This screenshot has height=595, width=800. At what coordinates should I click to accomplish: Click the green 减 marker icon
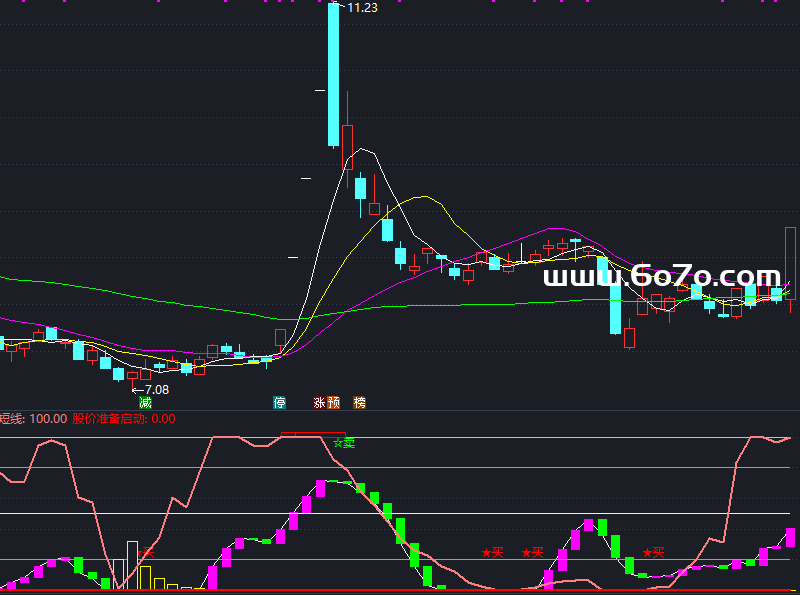click(146, 403)
